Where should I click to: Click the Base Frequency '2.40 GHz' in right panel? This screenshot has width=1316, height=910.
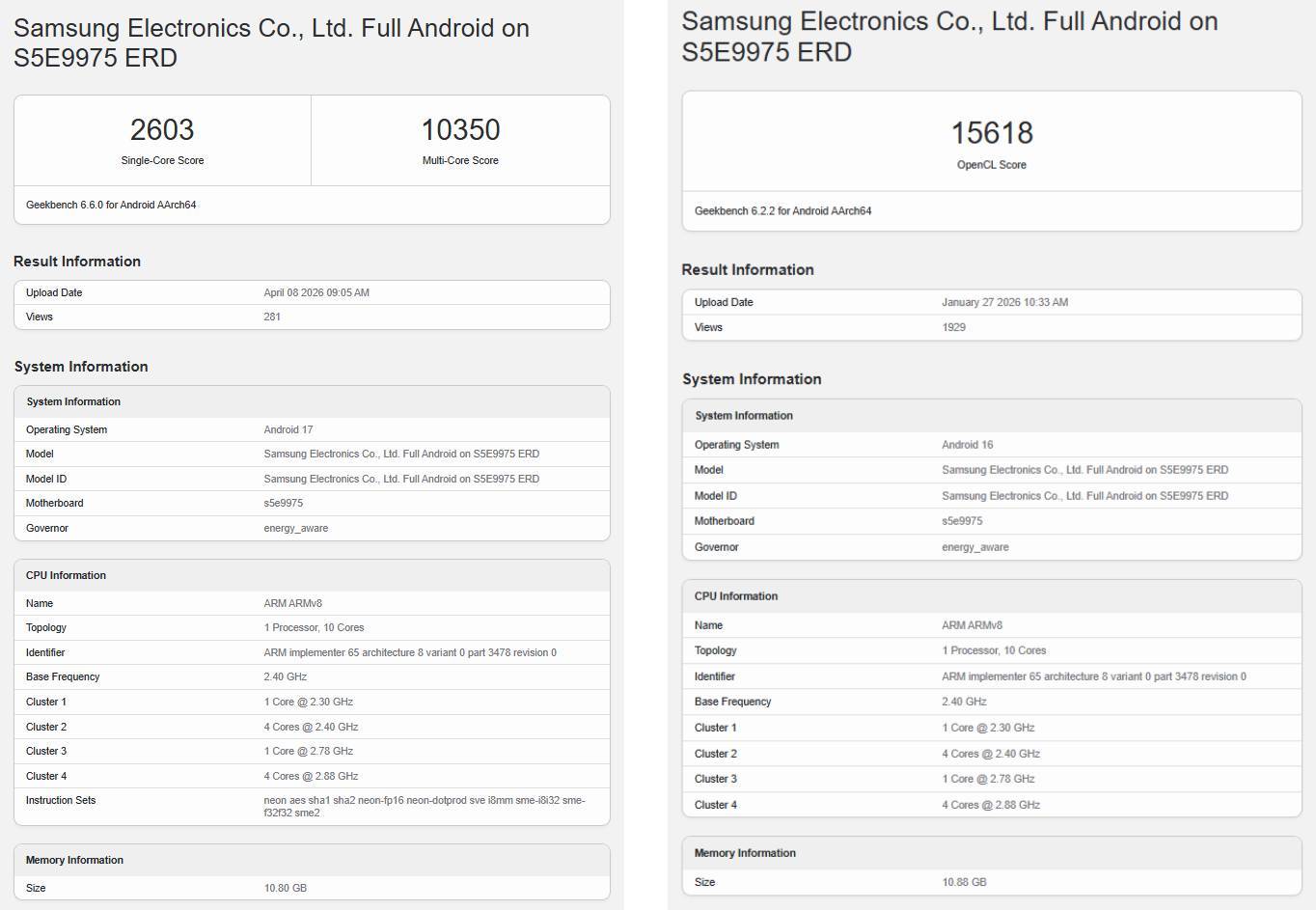(964, 702)
